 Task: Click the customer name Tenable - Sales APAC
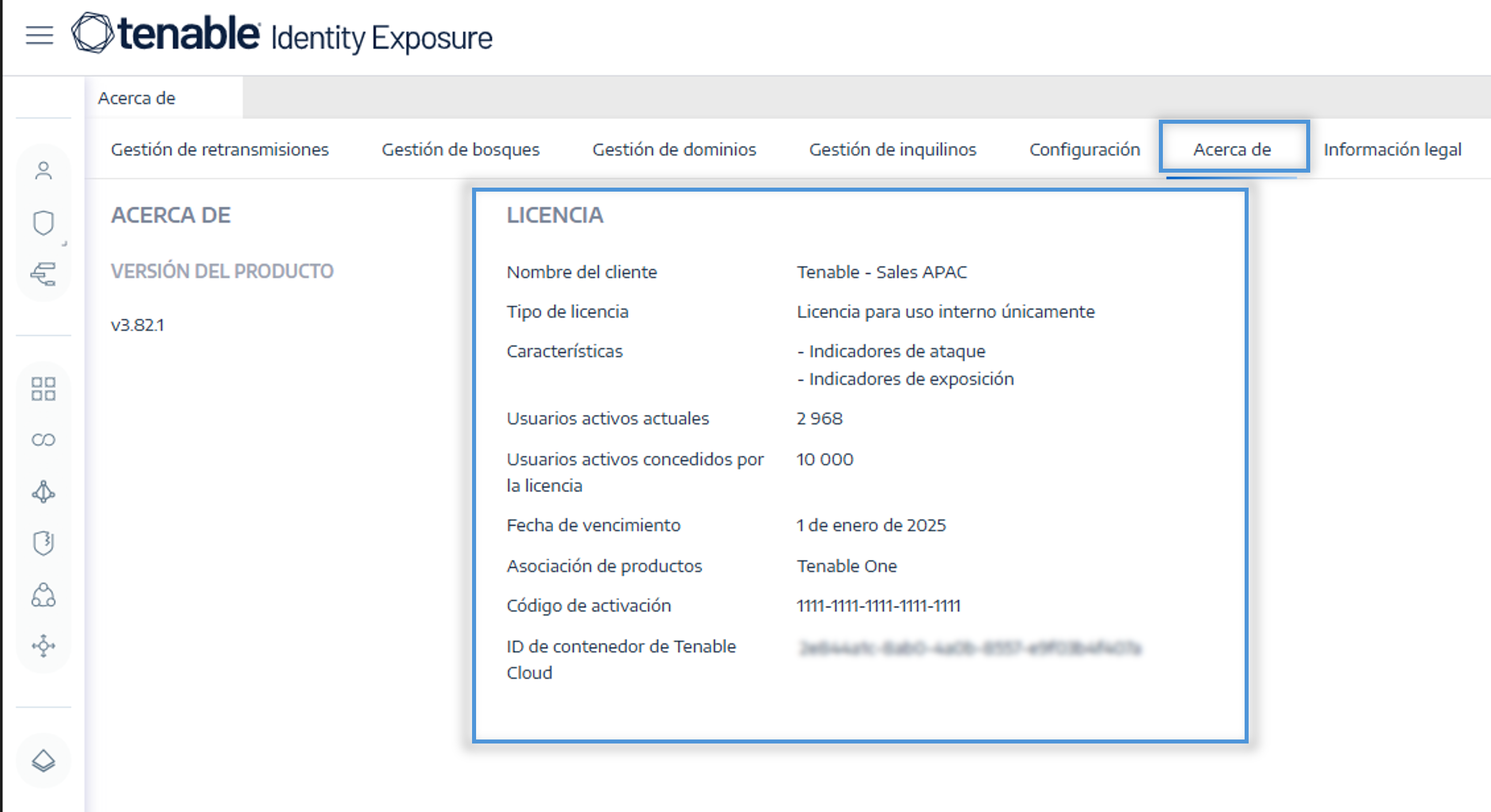coord(881,272)
